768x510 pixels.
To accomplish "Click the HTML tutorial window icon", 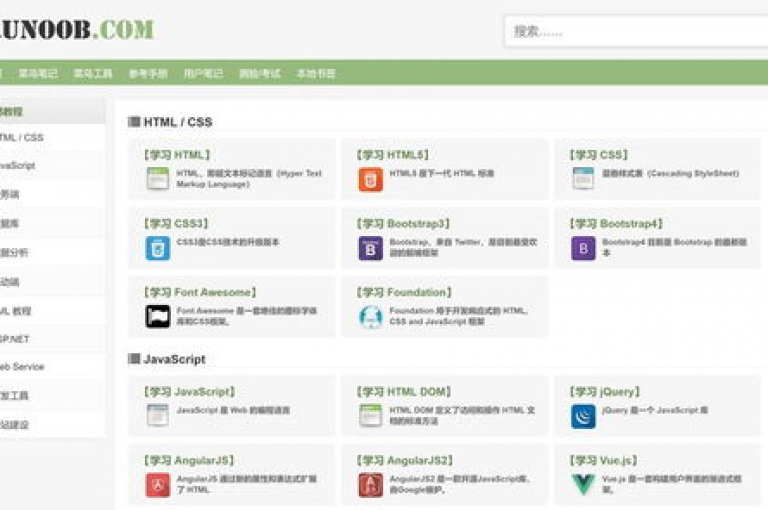I will coord(158,179).
